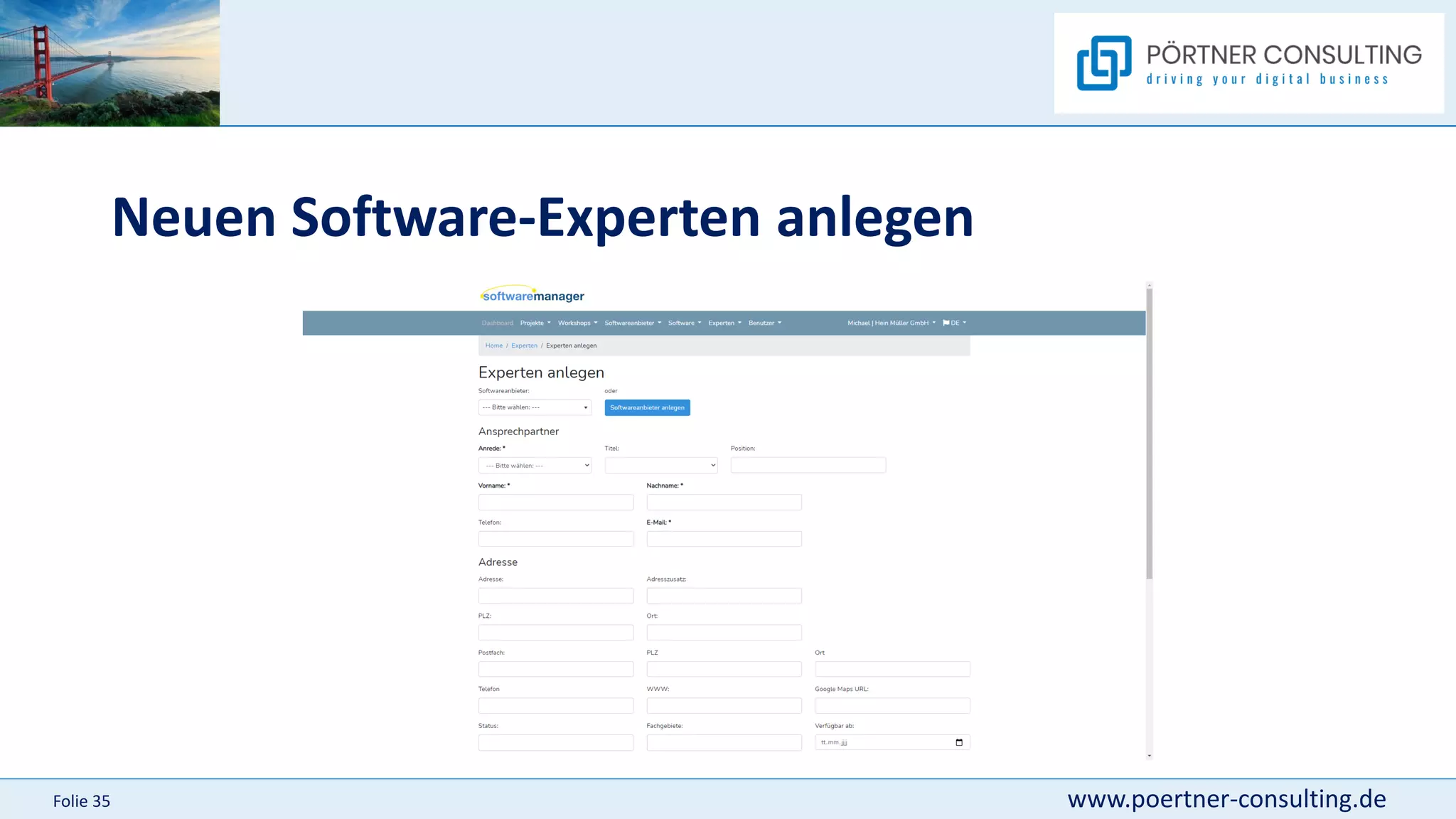This screenshot has width=1456, height=819.
Task: Click the WWW input field
Action: 724,706
